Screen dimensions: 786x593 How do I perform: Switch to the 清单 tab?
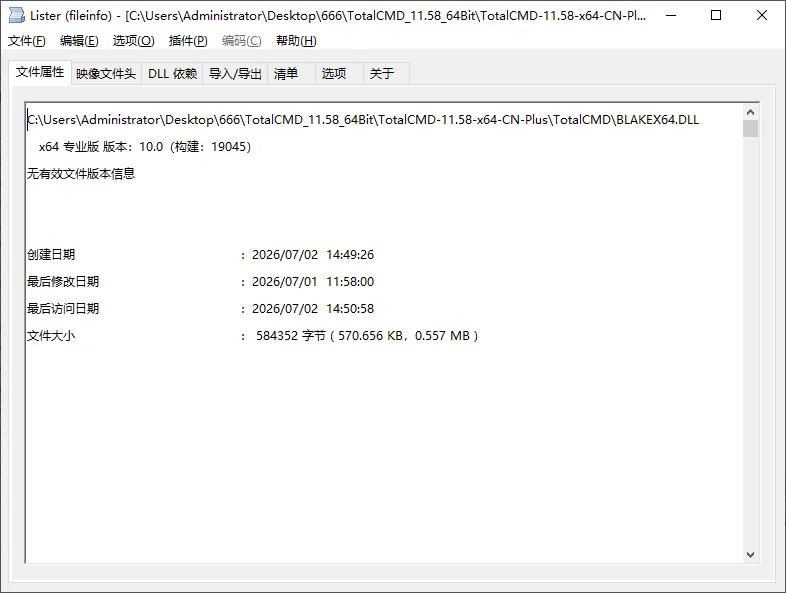coord(291,74)
